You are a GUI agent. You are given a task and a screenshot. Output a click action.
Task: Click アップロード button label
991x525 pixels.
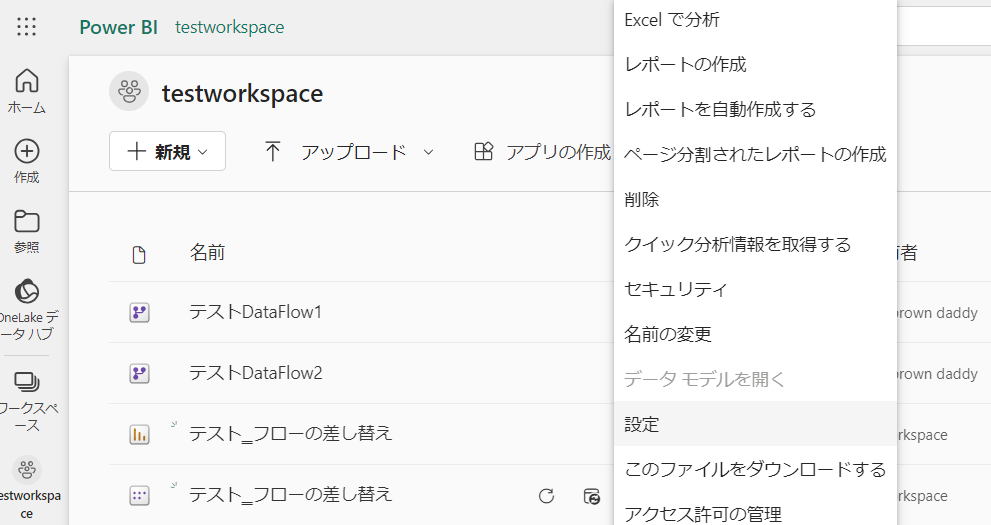point(354,152)
